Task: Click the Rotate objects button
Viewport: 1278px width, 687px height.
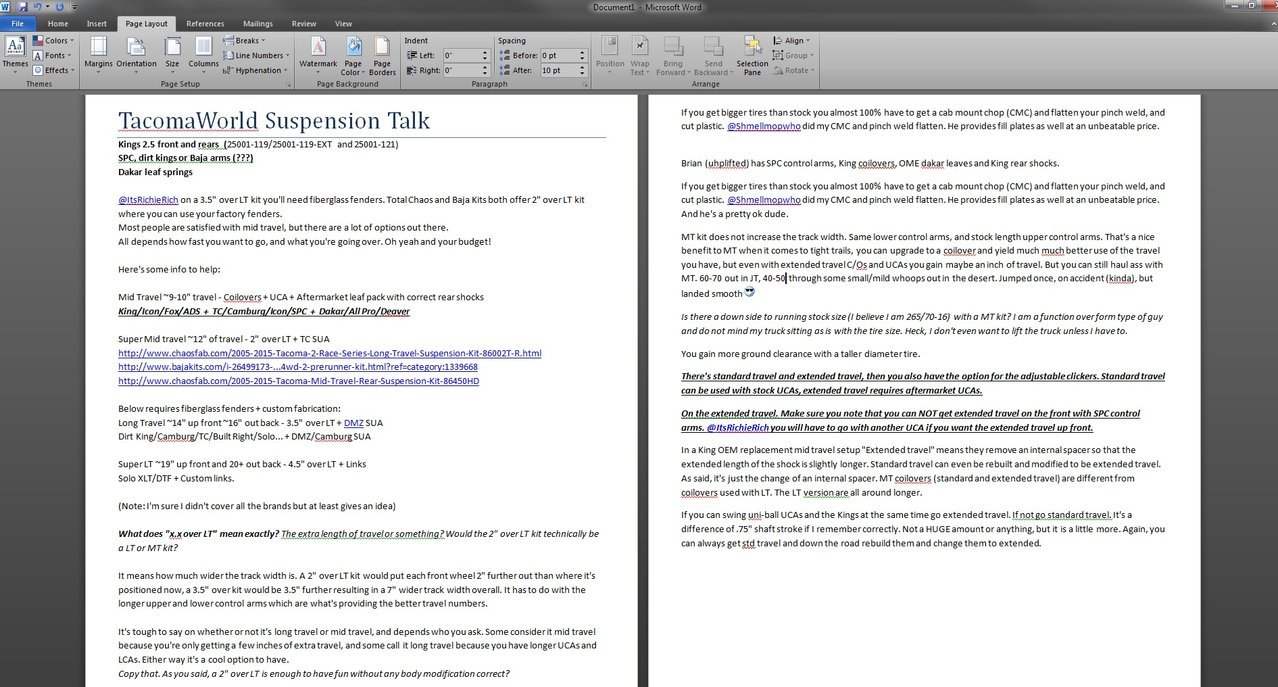Action: click(x=792, y=70)
